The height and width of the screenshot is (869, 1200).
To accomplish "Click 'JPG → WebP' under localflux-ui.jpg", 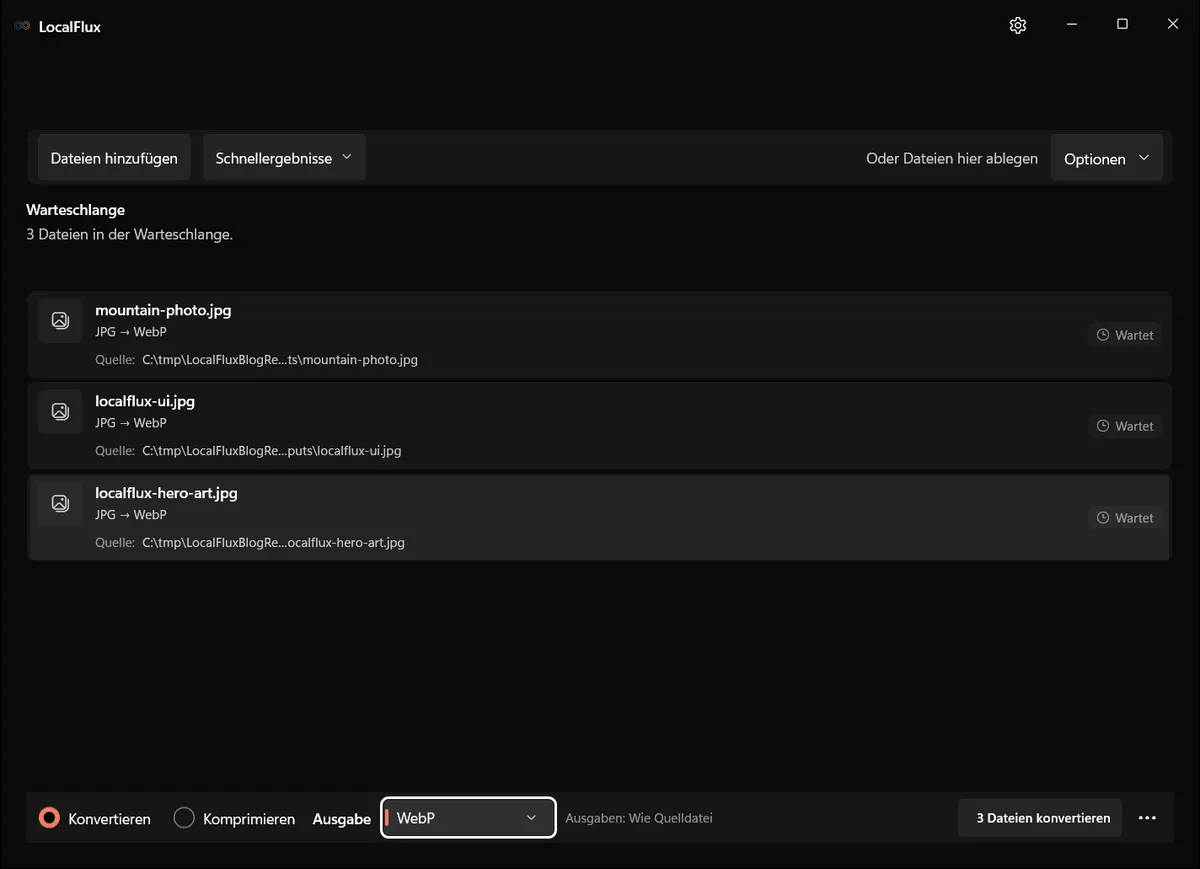I will tap(131, 423).
